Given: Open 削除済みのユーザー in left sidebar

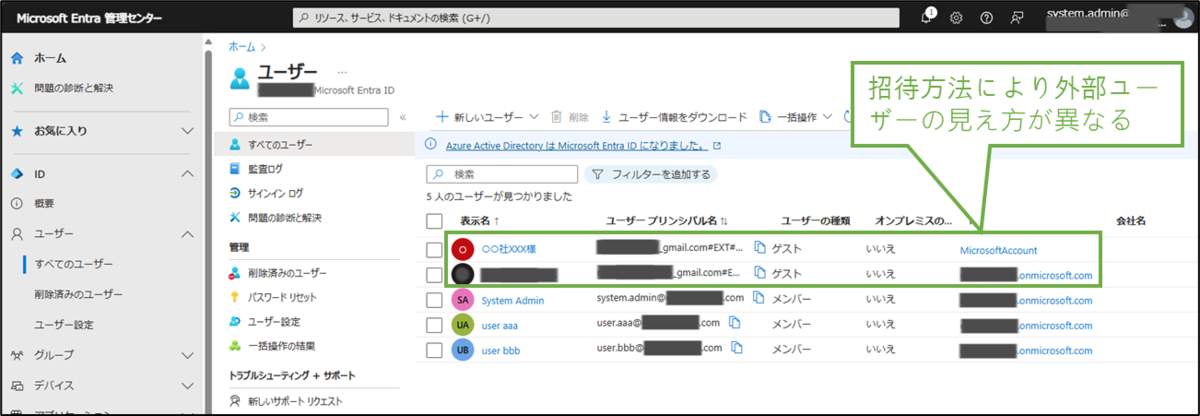Looking at the screenshot, I should pos(78,294).
